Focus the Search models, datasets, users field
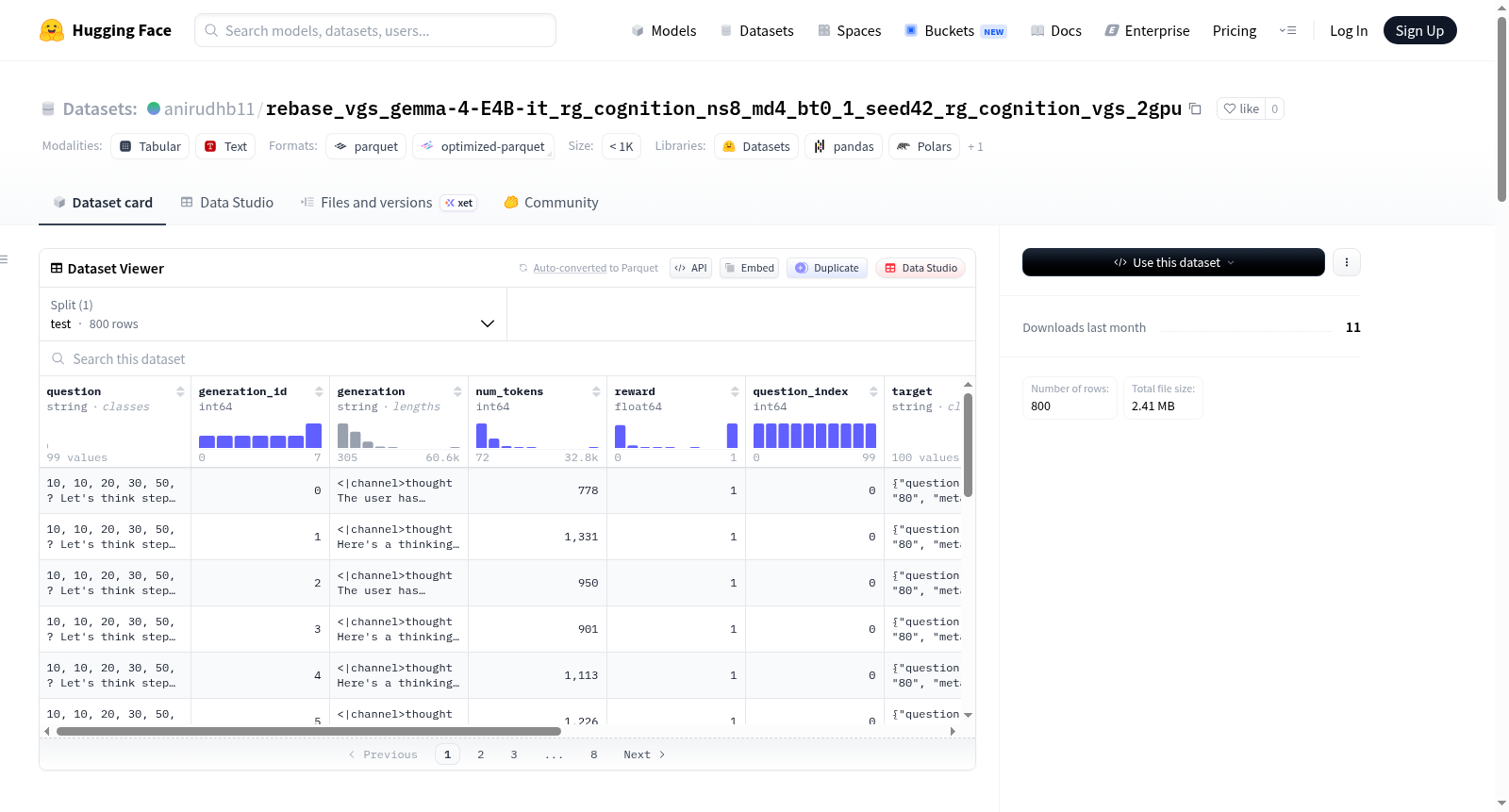The height and width of the screenshot is (812, 1509). pos(375,30)
